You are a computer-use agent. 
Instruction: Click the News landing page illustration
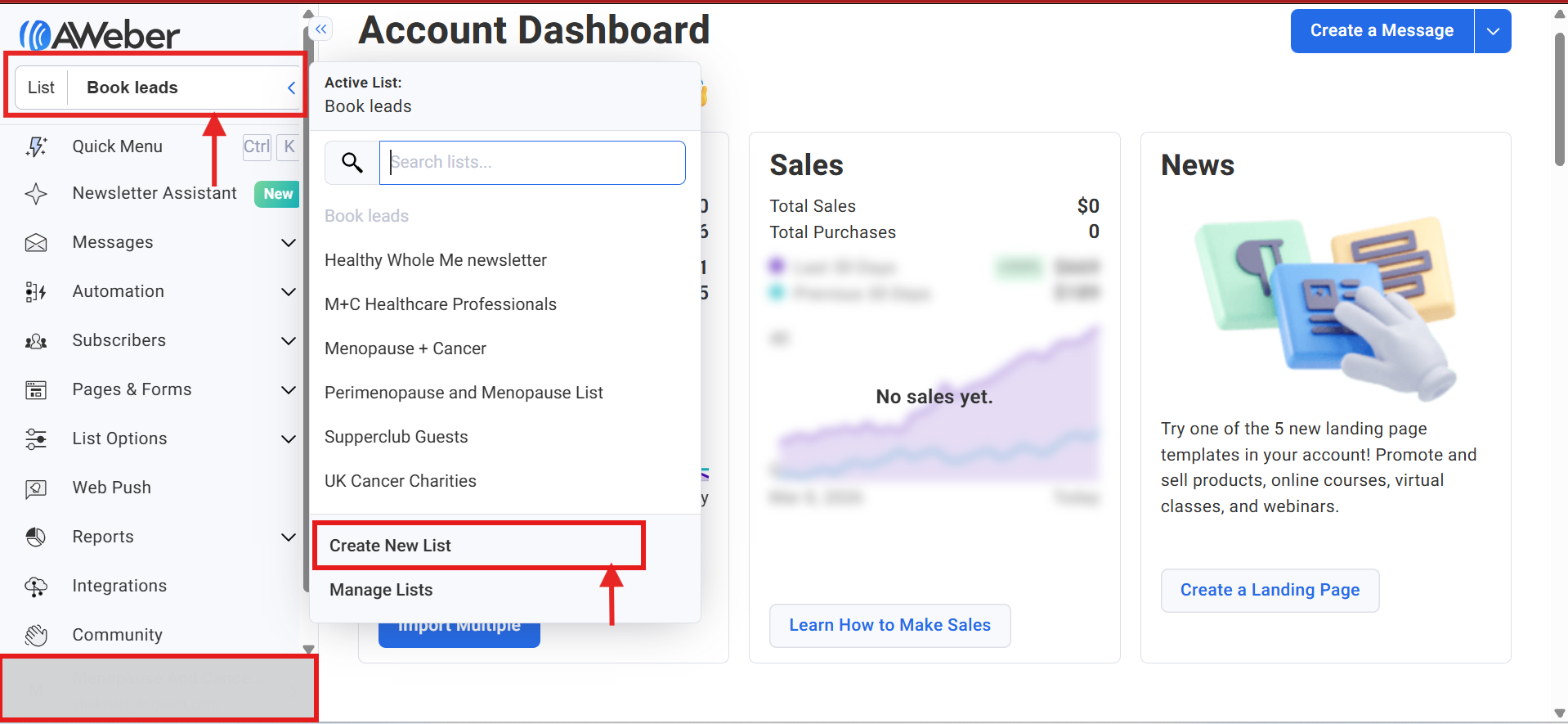(x=1324, y=308)
